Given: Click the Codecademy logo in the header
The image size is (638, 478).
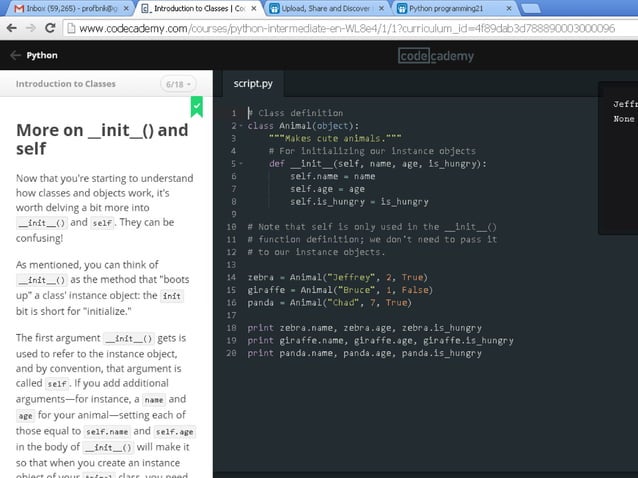Looking at the screenshot, I should [436, 56].
